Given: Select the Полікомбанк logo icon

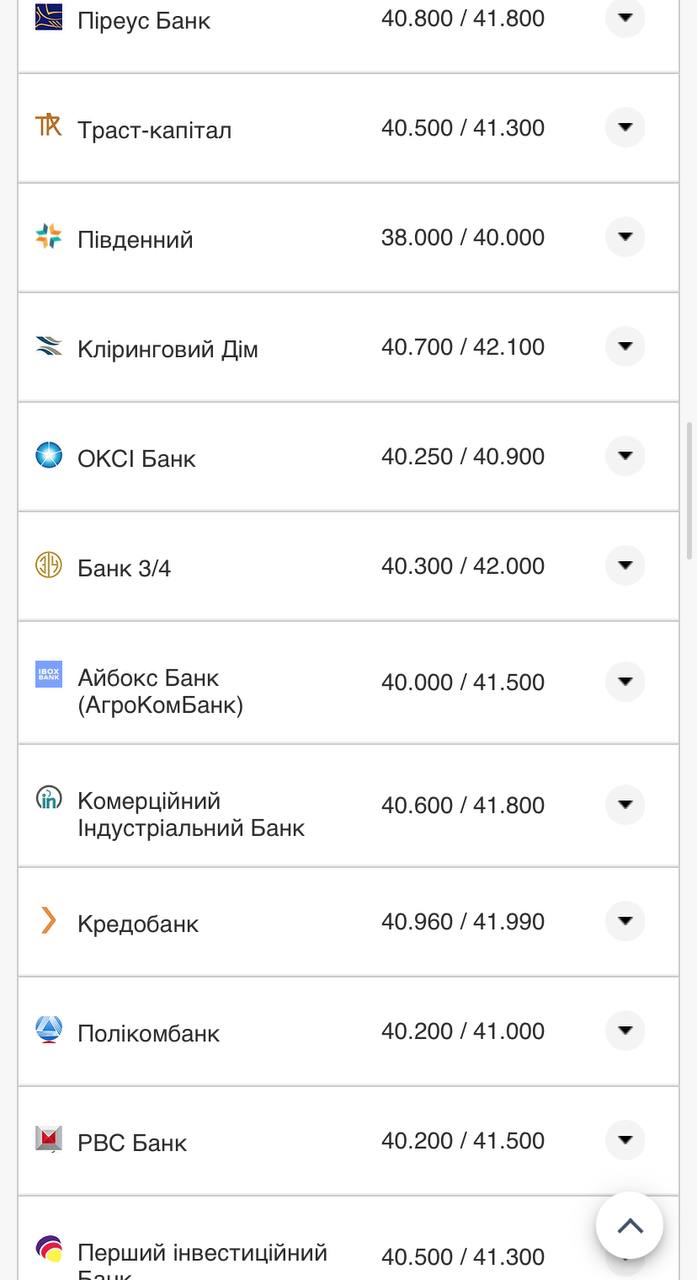Looking at the screenshot, I should (x=47, y=1031).
